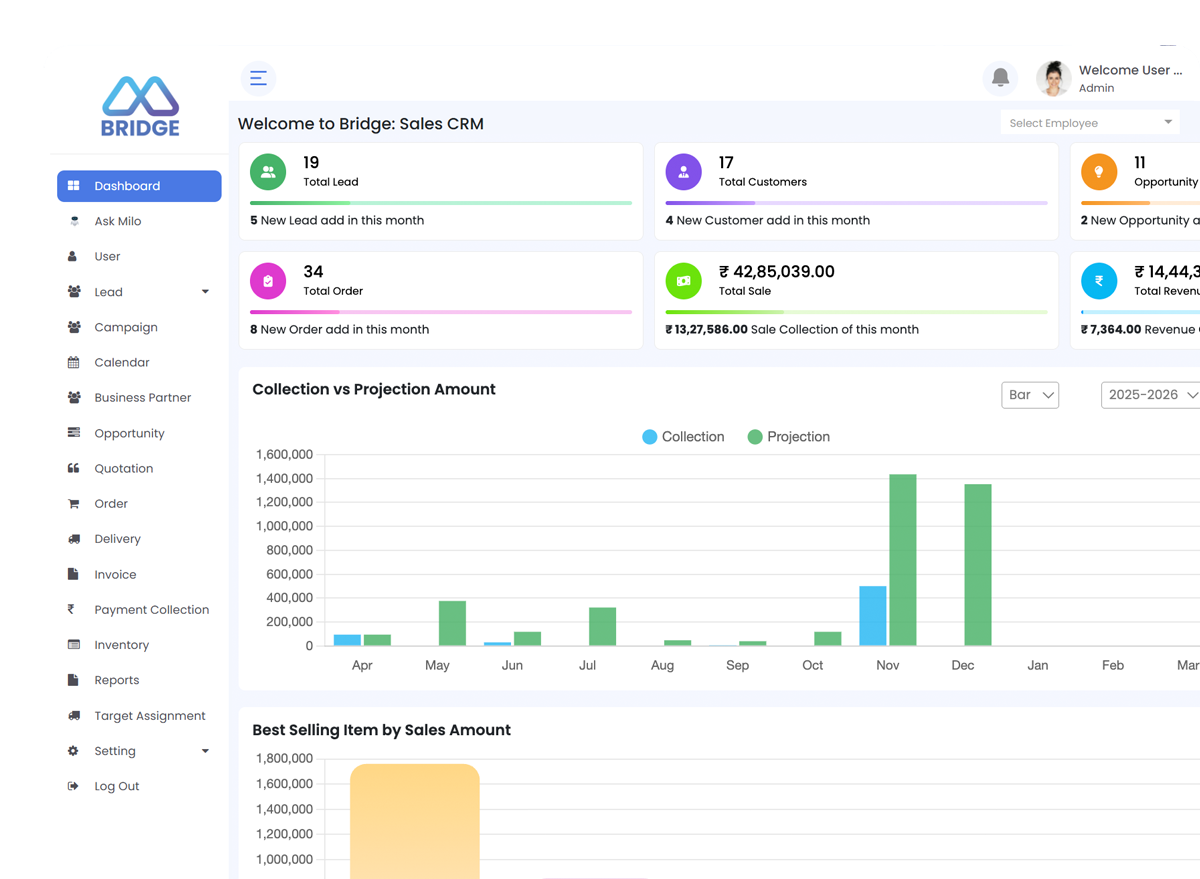Toggle Projection series in chart legend
This screenshot has width=1200, height=879.
[x=789, y=437]
